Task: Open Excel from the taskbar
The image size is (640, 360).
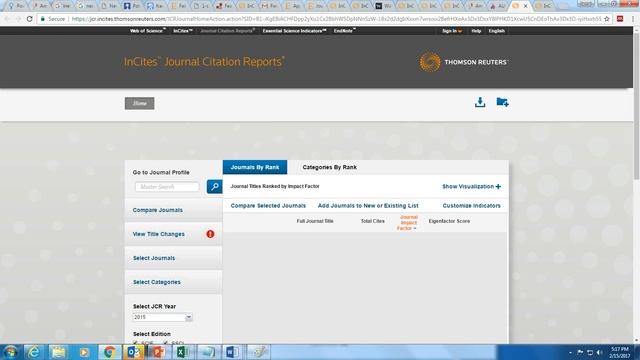Action: point(182,352)
